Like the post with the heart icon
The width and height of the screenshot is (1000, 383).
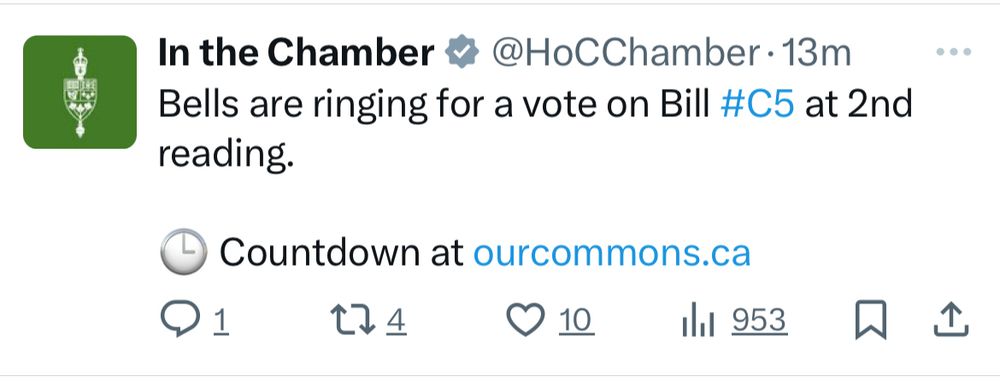point(526,320)
